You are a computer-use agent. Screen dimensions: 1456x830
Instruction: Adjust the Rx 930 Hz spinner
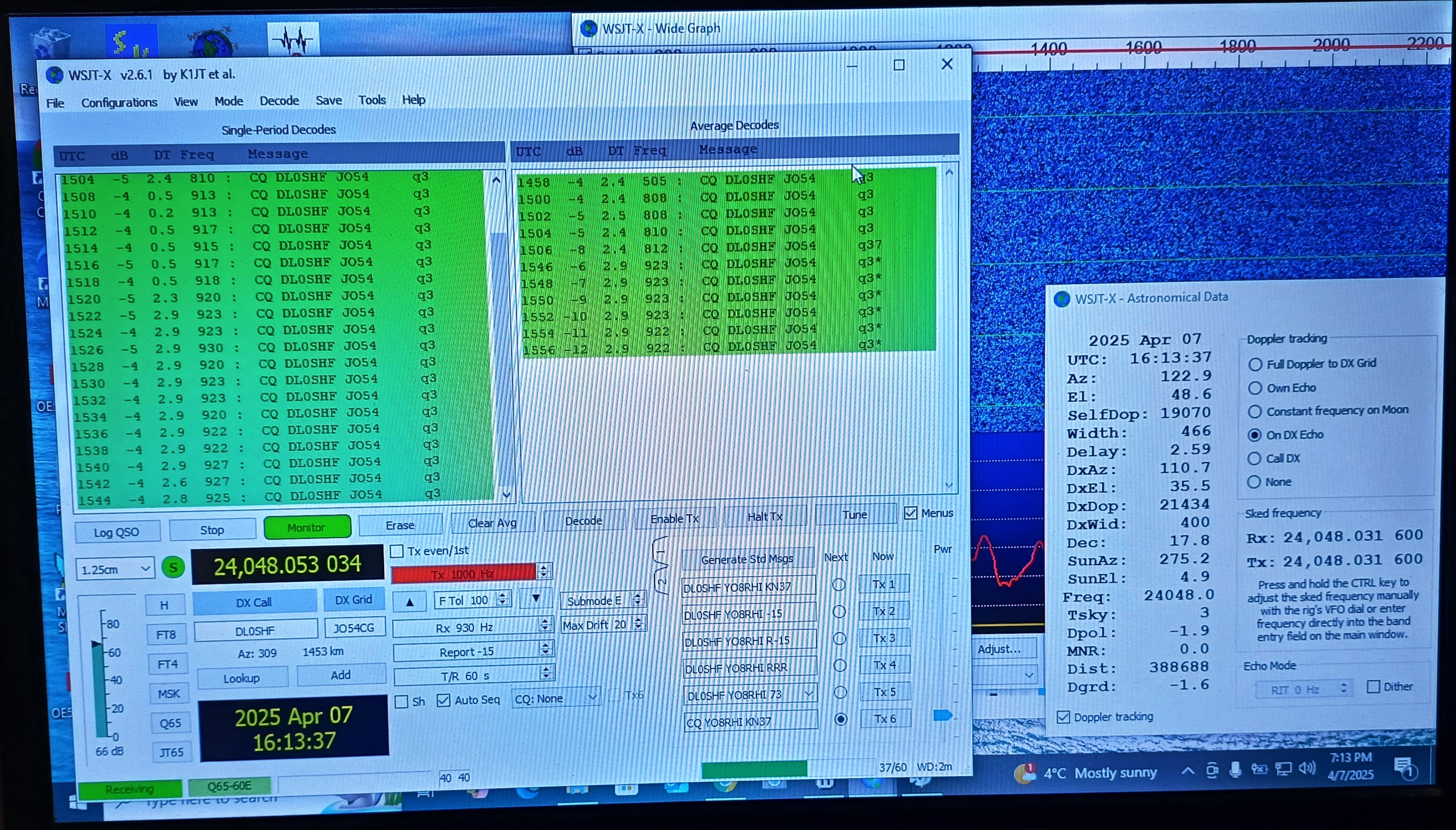coord(545,625)
